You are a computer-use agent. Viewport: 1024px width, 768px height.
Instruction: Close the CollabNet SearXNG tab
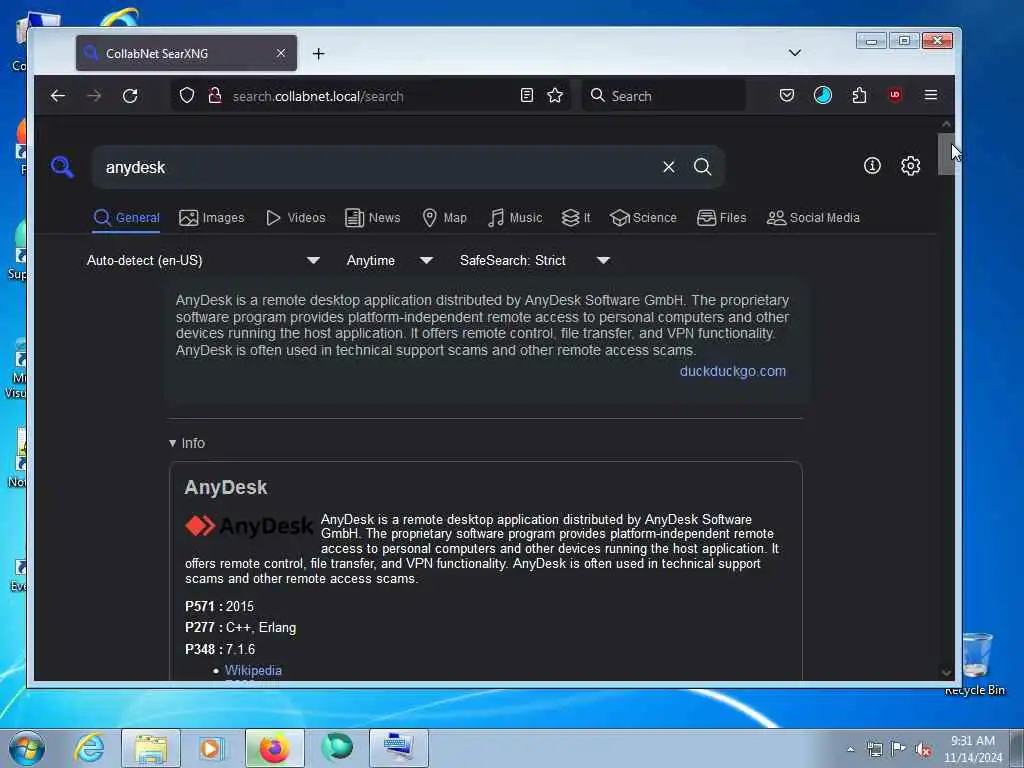pyautogui.click(x=281, y=53)
